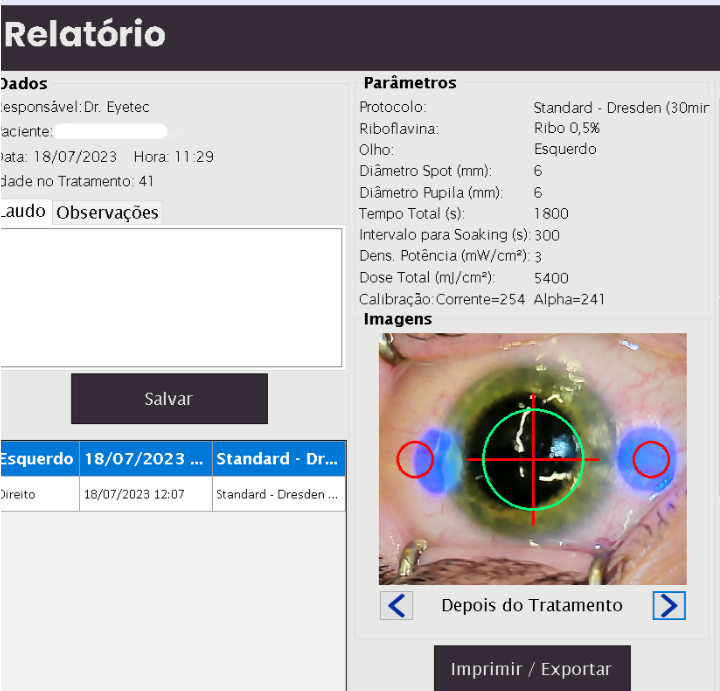Click the Salvar button

point(169,399)
